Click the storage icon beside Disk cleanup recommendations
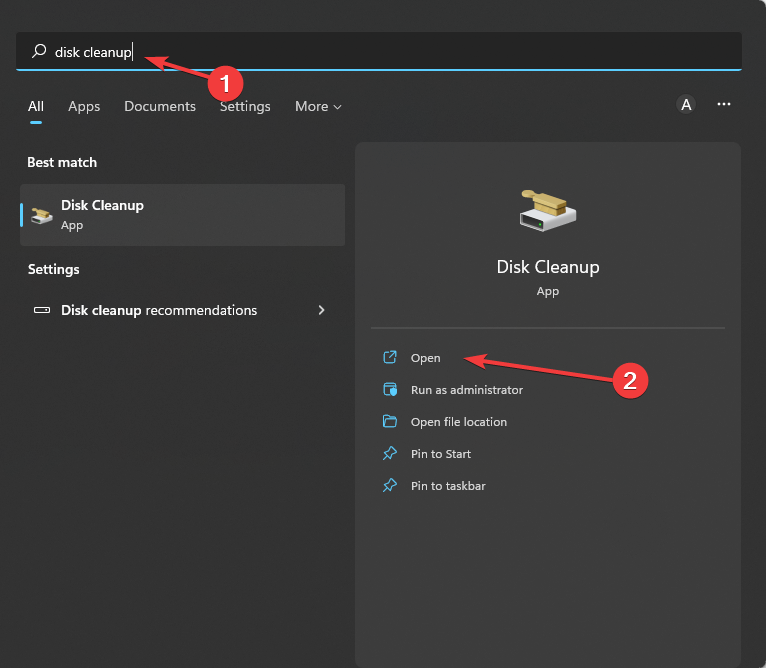Screen dimensions: 766x668 42,310
